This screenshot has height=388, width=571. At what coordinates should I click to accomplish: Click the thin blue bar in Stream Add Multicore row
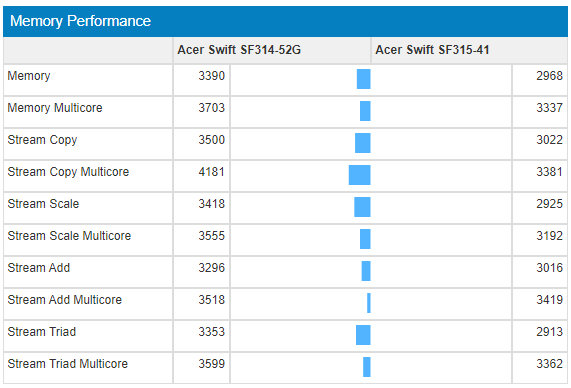[x=369, y=303]
